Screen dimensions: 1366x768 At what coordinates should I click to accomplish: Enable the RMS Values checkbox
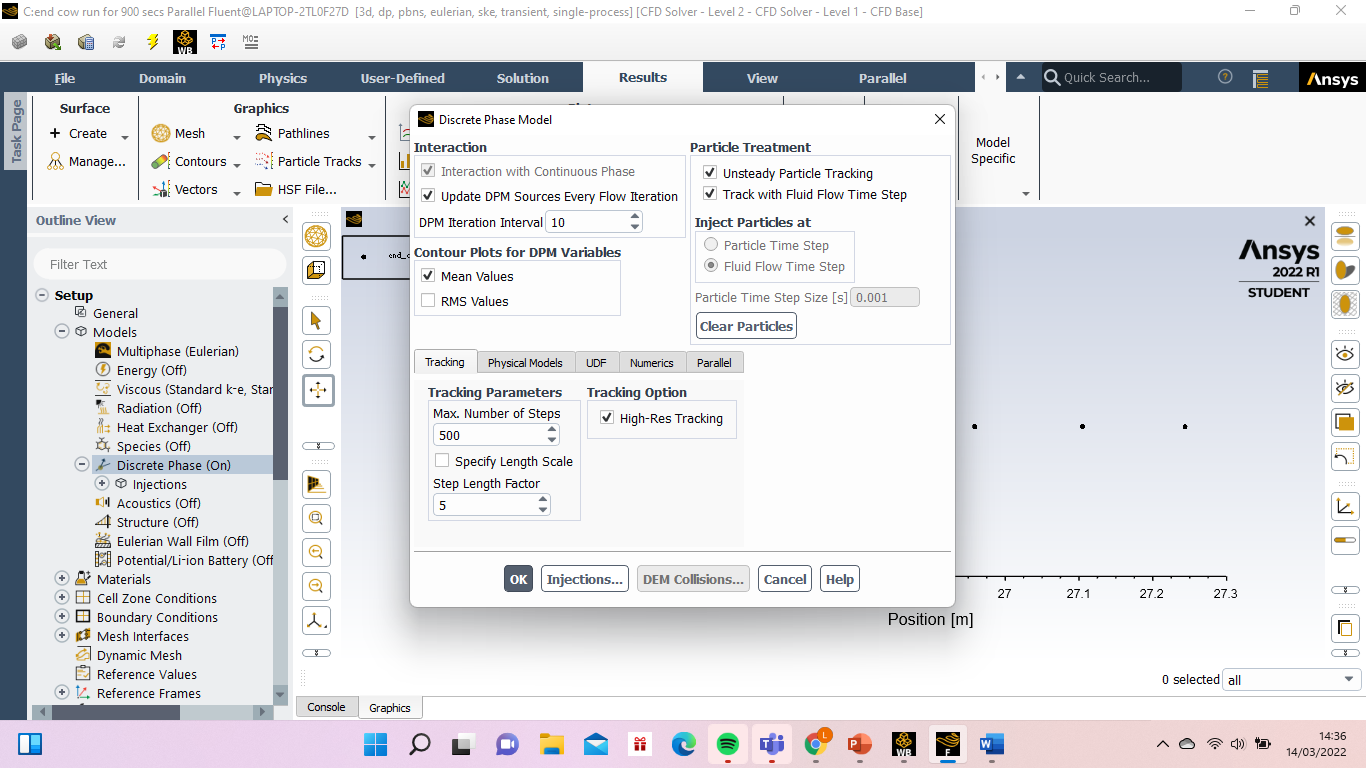click(428, 301)
